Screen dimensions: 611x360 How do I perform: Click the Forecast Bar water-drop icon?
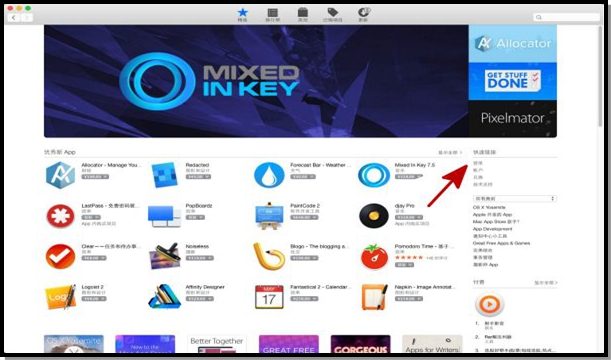pyautogui.click(x=269, y=175)
